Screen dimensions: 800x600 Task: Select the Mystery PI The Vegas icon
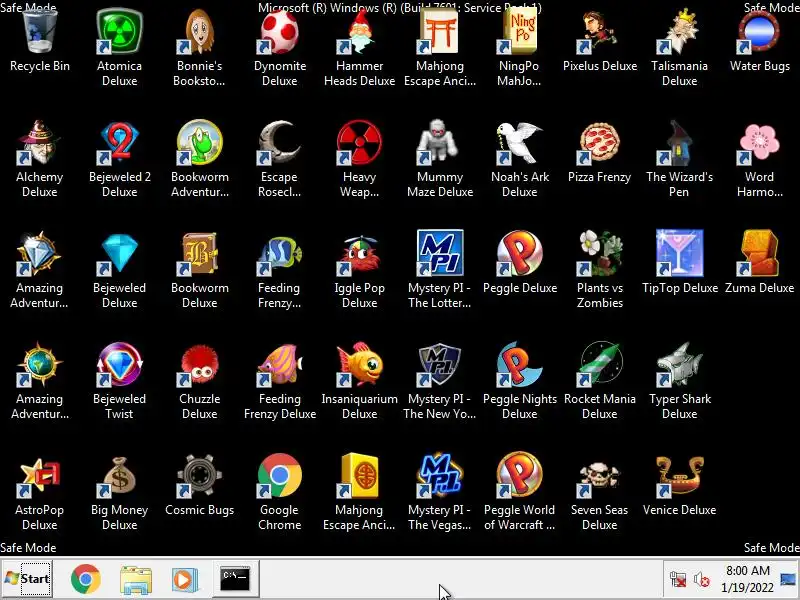point(439,476)
